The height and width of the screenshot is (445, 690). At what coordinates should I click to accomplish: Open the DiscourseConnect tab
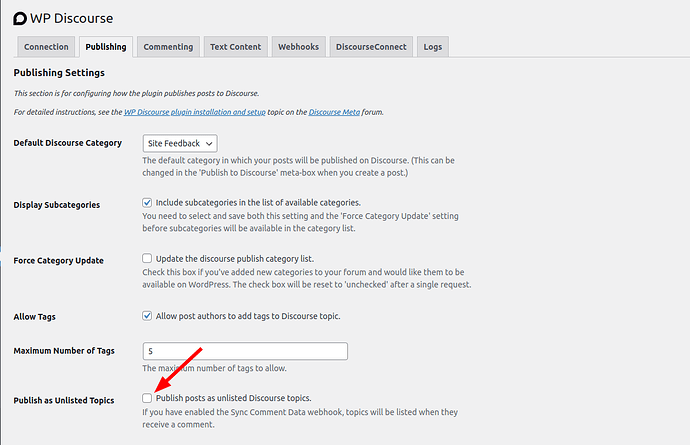click(x=371, y=47)
